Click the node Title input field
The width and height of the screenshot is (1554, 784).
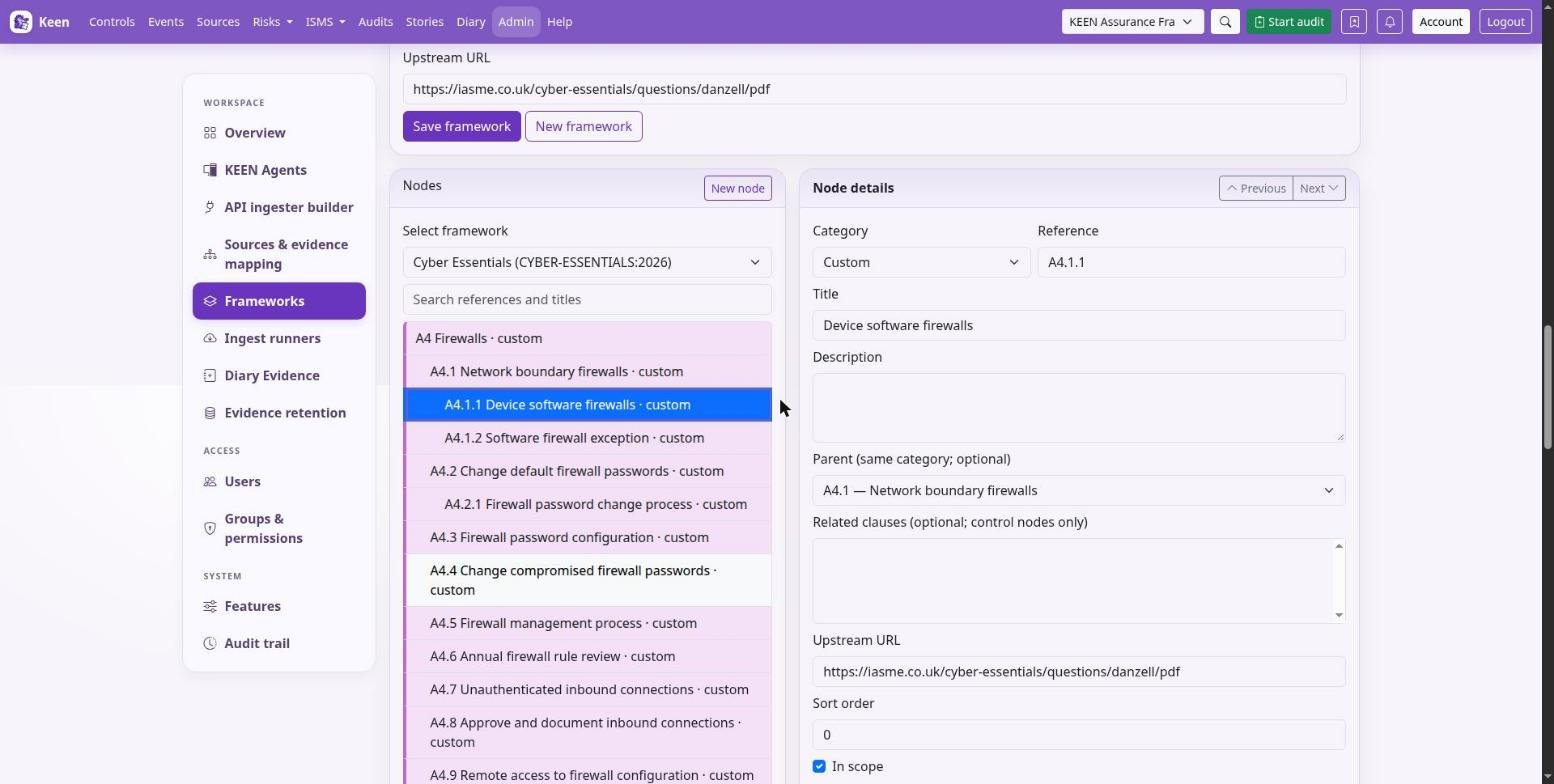point(1079,325)
